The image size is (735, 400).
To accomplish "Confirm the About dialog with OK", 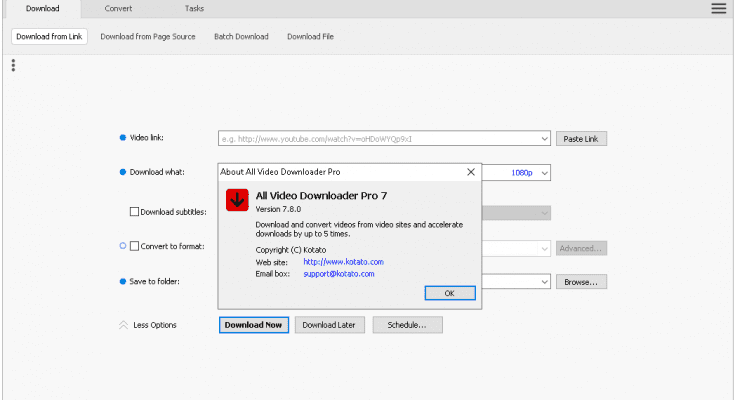I will click(x=450, y=293).
